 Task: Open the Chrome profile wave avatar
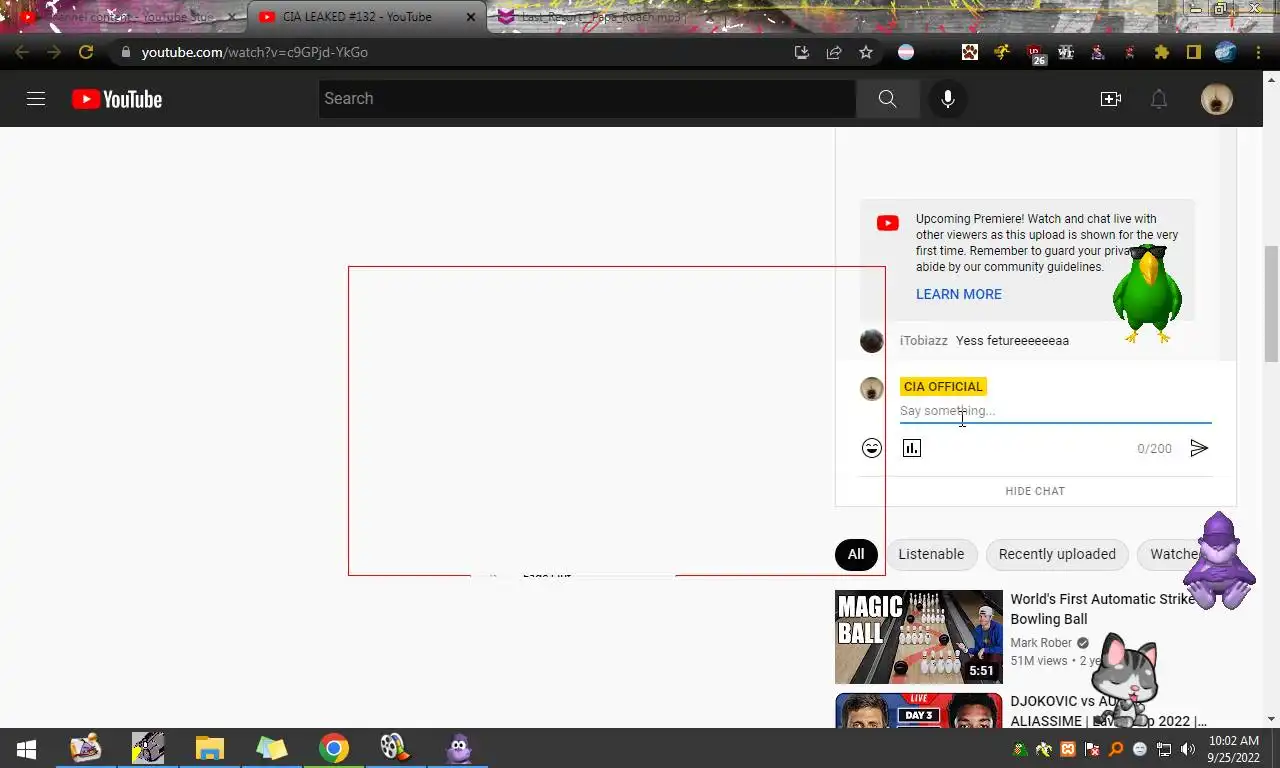(1226, 52)
